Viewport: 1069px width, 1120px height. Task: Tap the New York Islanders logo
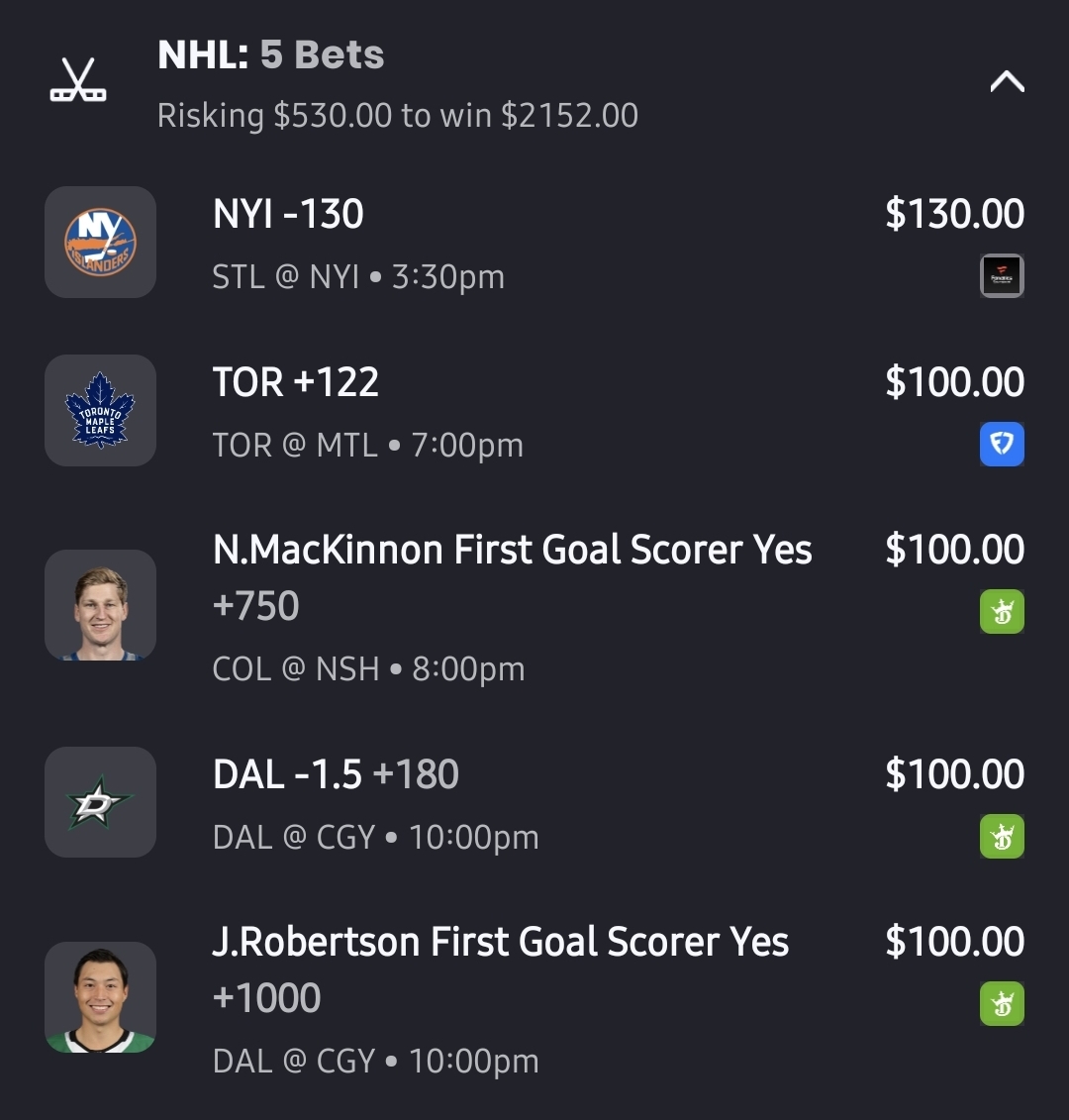click(x=100, y=243)
